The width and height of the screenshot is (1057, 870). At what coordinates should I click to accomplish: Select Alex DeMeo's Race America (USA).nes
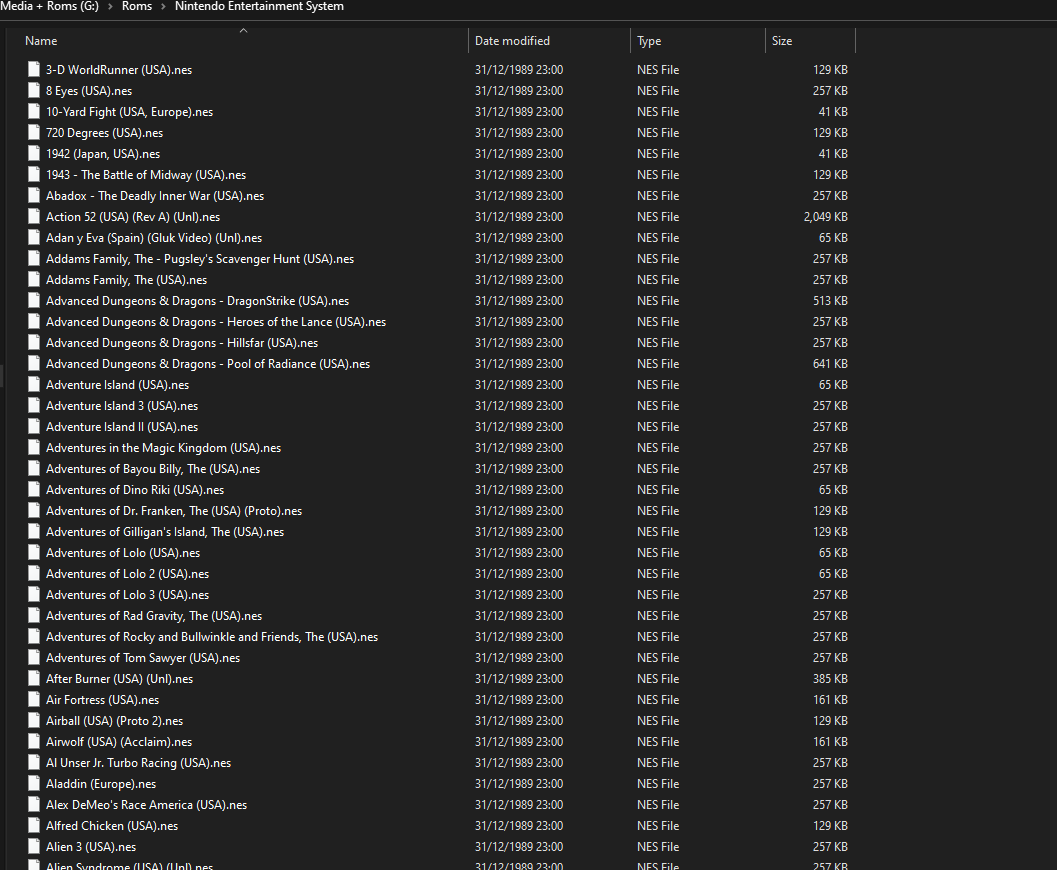146,805
